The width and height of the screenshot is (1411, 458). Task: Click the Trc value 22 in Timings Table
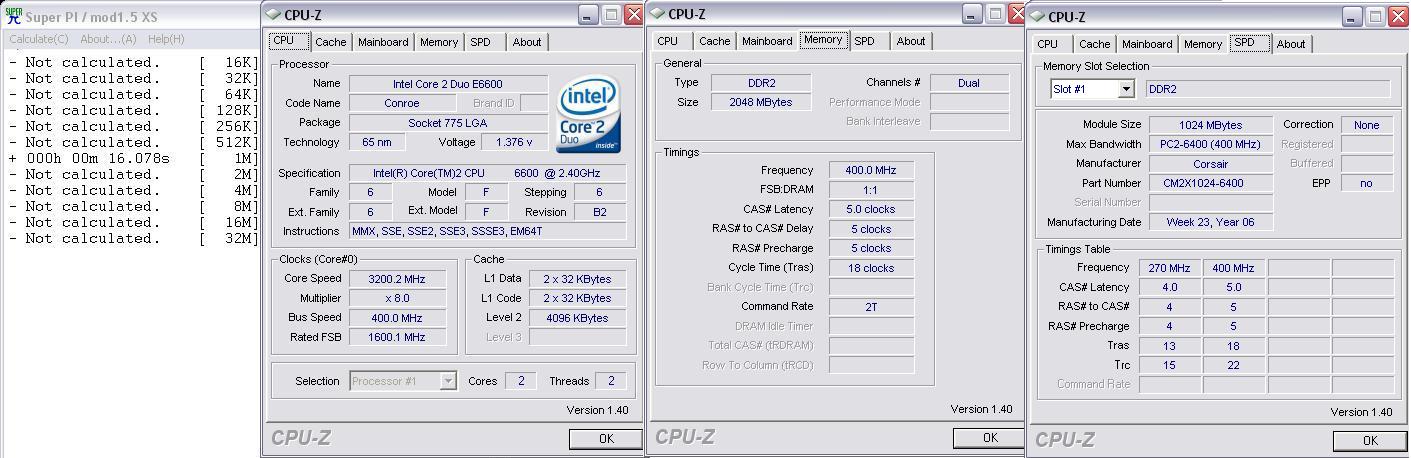point(1233,365)
